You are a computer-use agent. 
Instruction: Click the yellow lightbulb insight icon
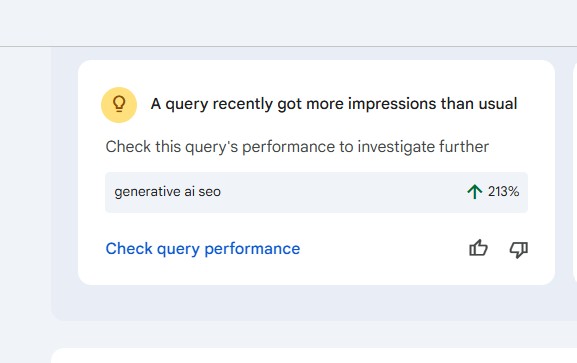point(119,105)
